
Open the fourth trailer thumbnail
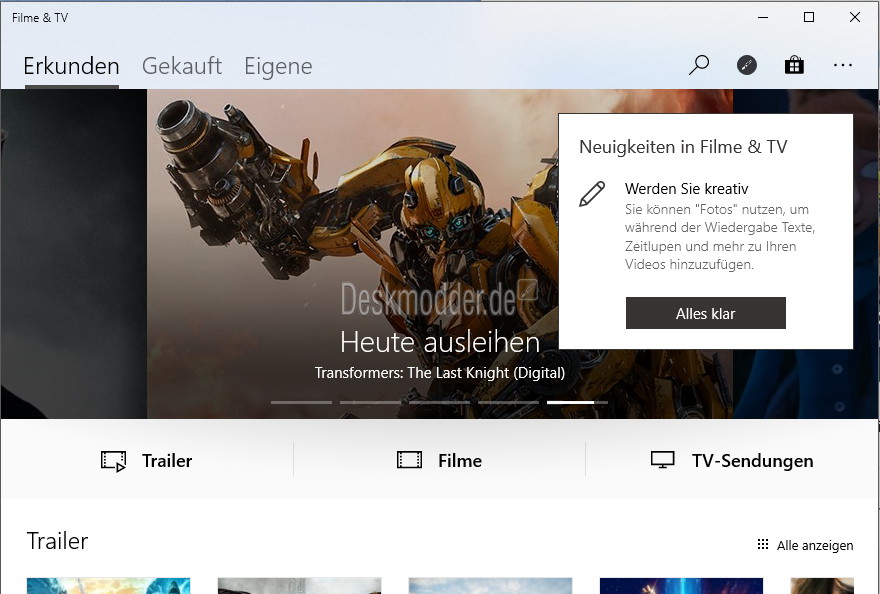[681, 586]
